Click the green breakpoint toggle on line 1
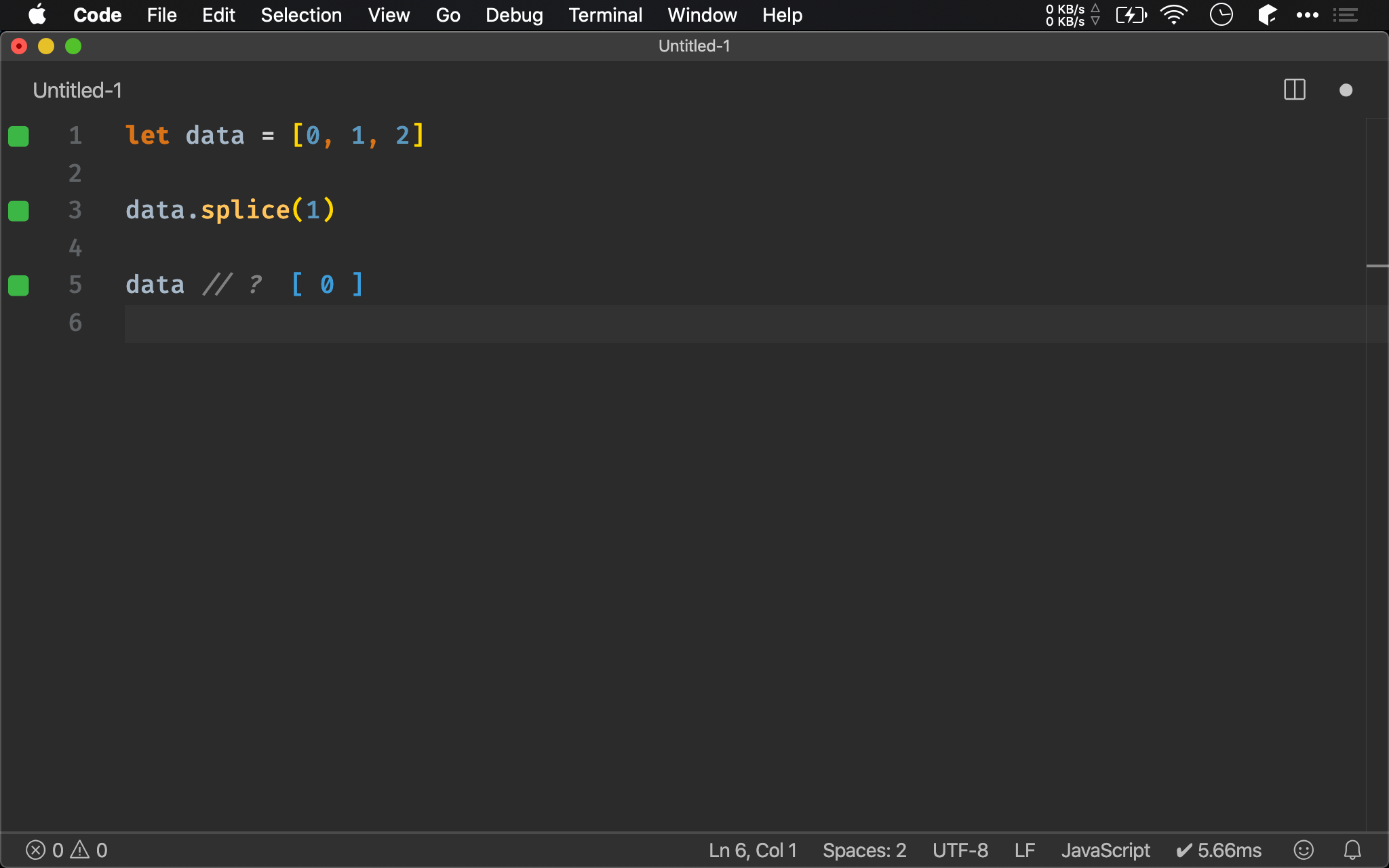1389x868 pixels. [19, 136]
